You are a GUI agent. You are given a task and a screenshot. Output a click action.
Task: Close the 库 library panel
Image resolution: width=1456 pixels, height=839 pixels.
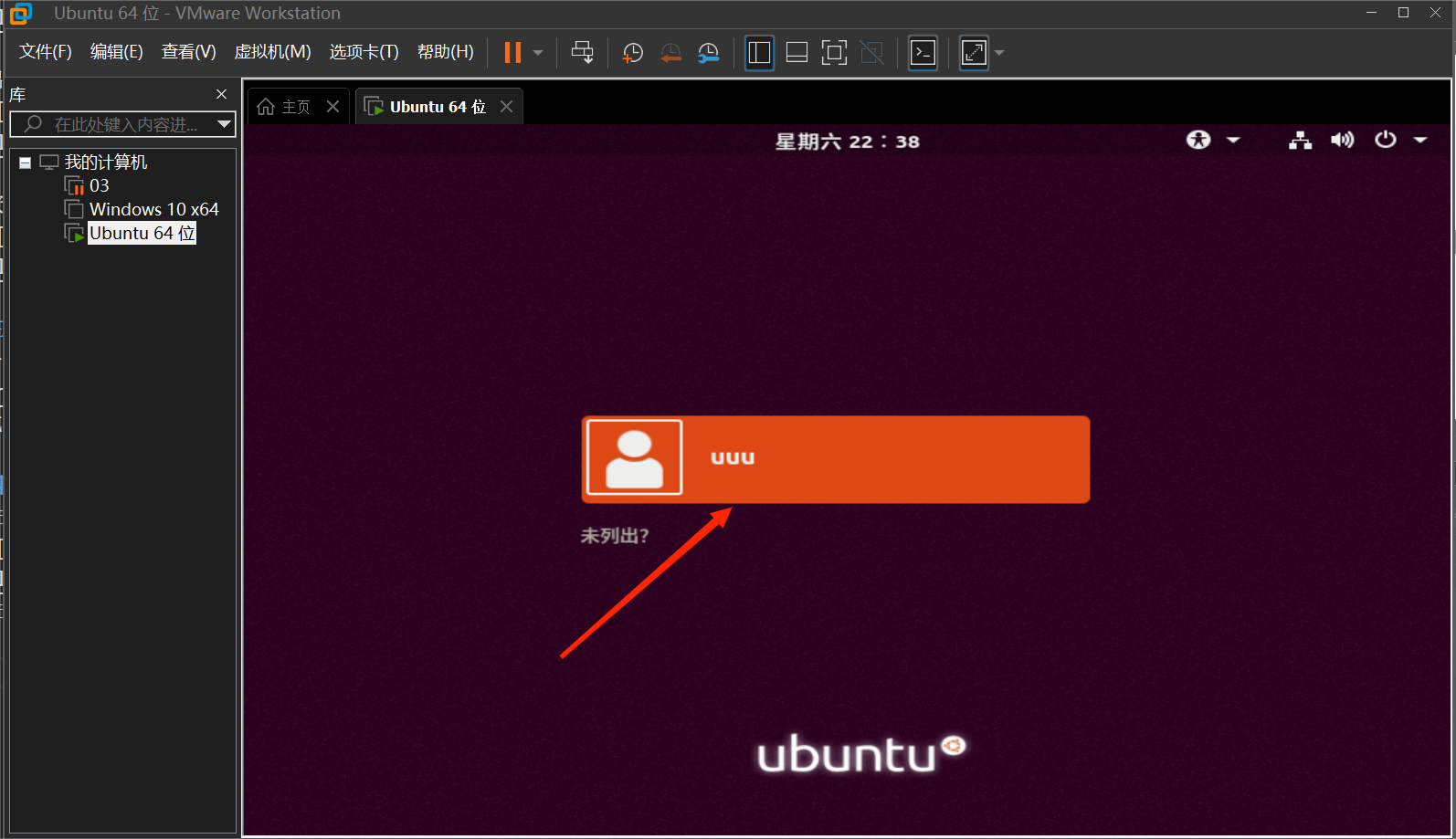(x=221, y=94)
